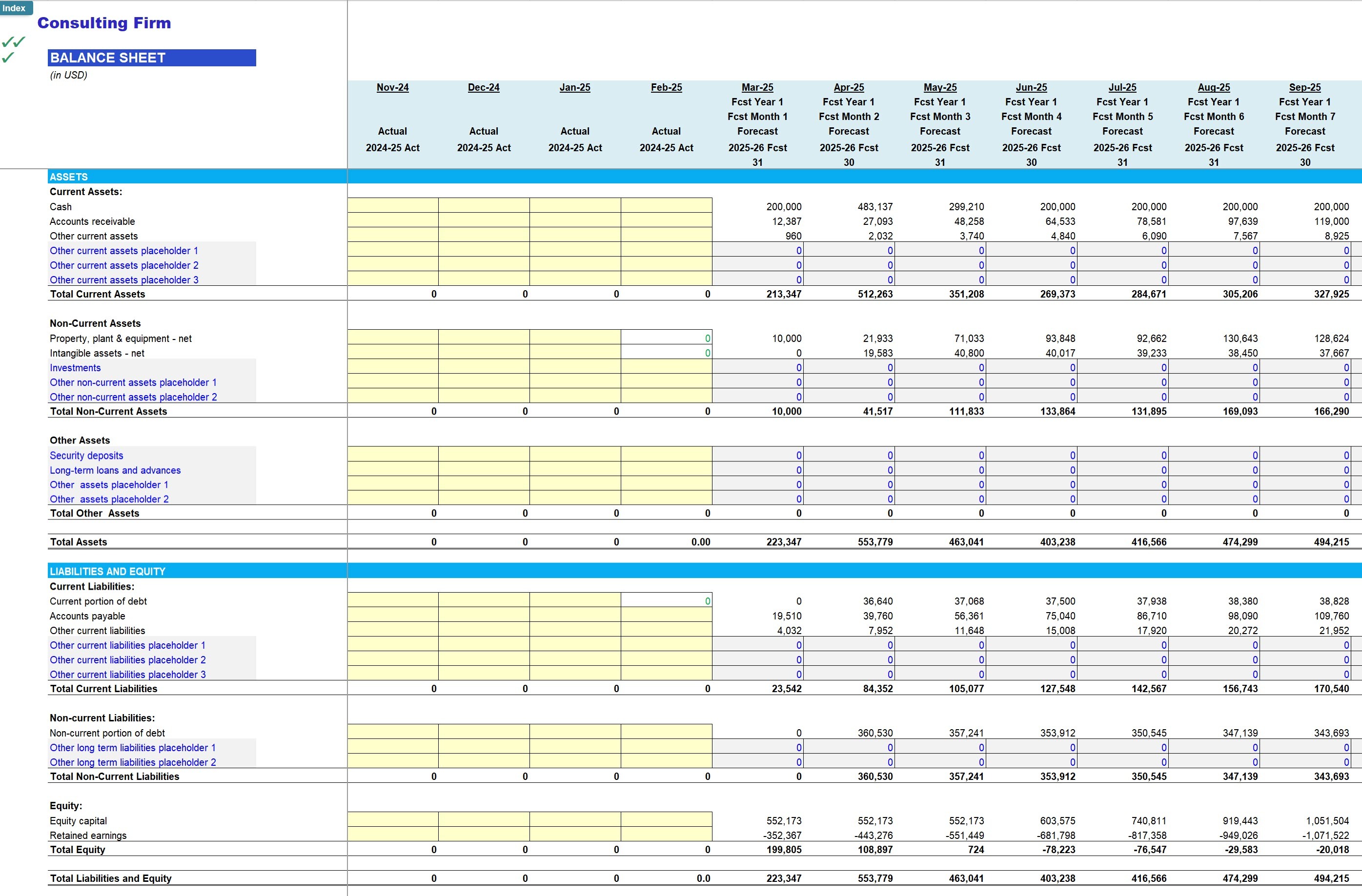
Task: Click Other current assets value 8,925
Action: click(x=1337, y=236)
